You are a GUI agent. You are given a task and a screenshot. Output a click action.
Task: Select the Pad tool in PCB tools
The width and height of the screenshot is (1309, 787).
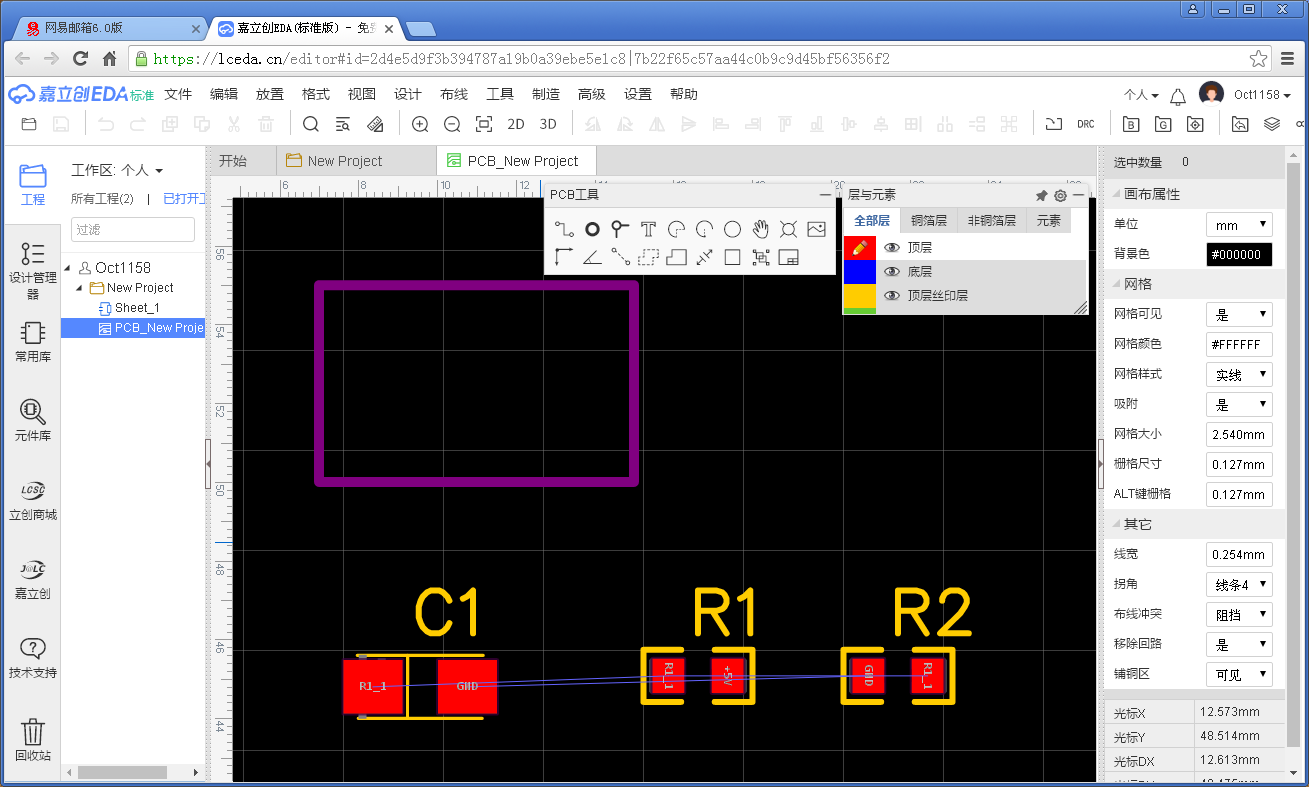click(x=592, y=229)
